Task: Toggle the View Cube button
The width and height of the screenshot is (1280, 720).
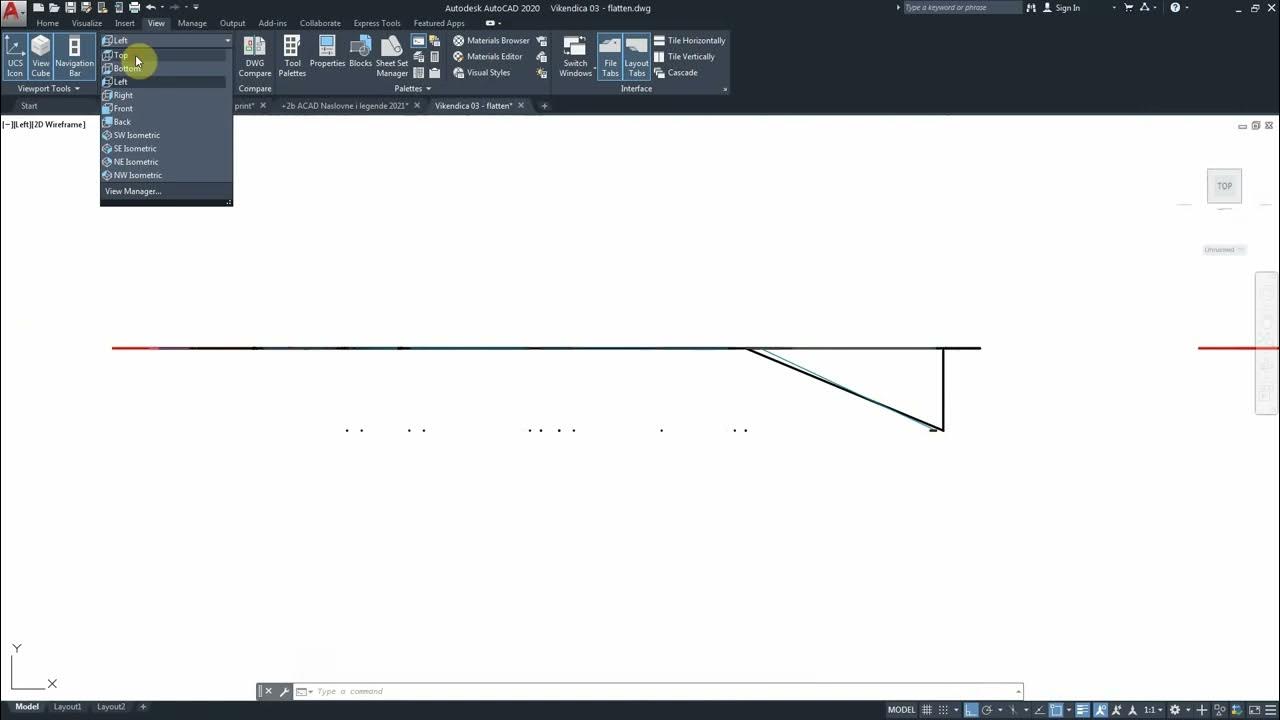Action: point(40,56)
